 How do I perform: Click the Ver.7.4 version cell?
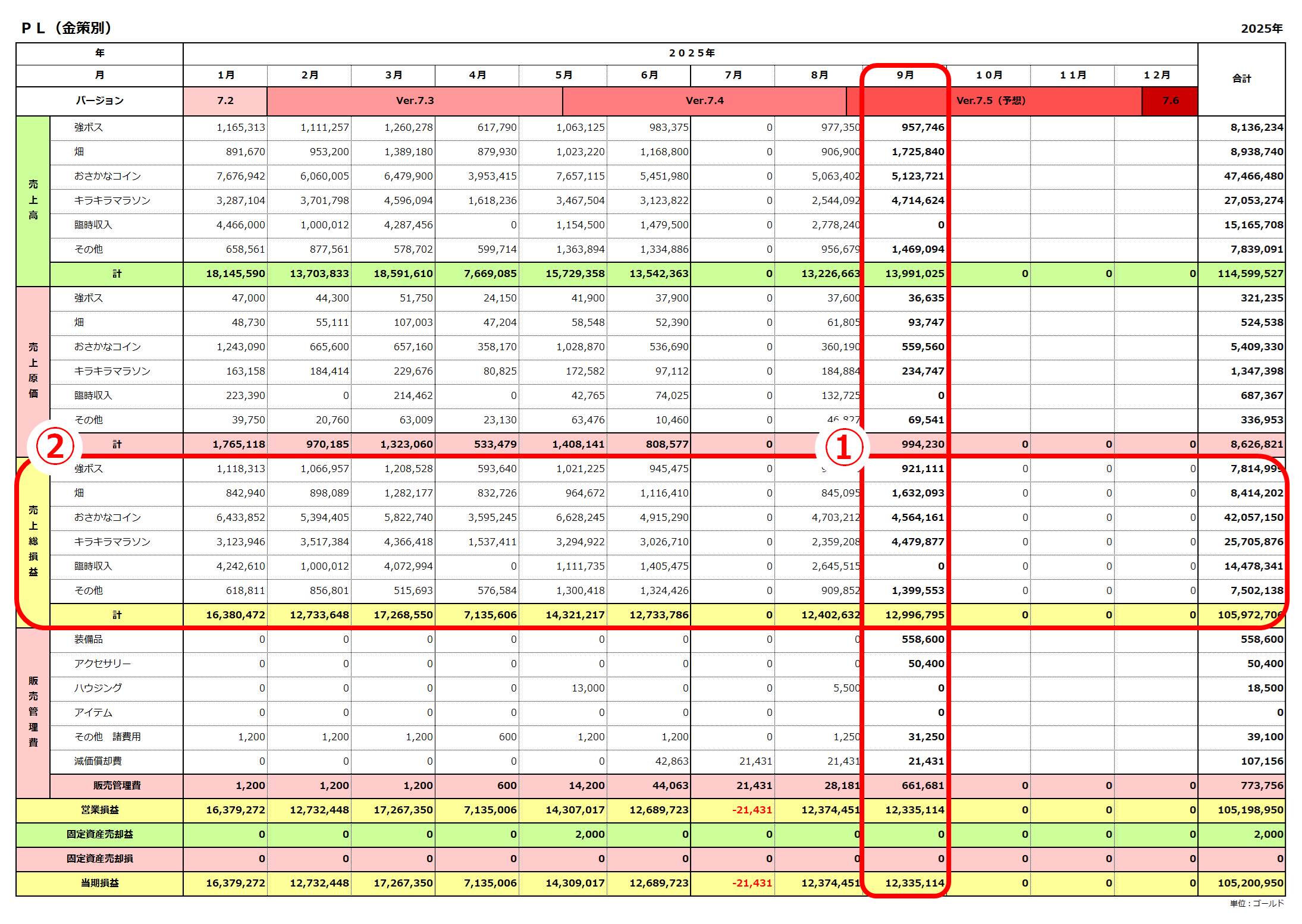pyautogui.click(x=704, y=100)
